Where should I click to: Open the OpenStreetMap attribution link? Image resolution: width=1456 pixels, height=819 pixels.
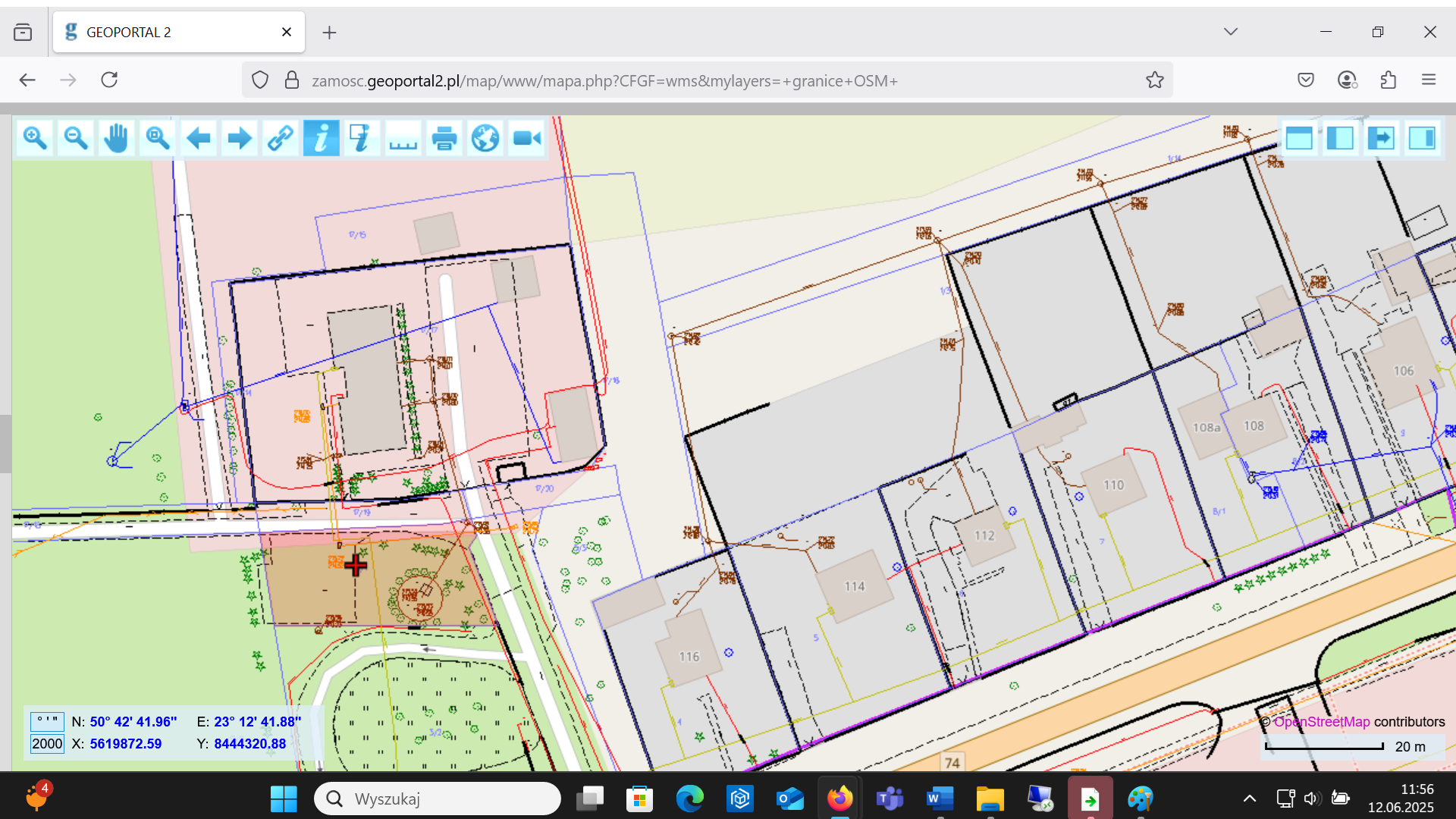click(1322, 722)
